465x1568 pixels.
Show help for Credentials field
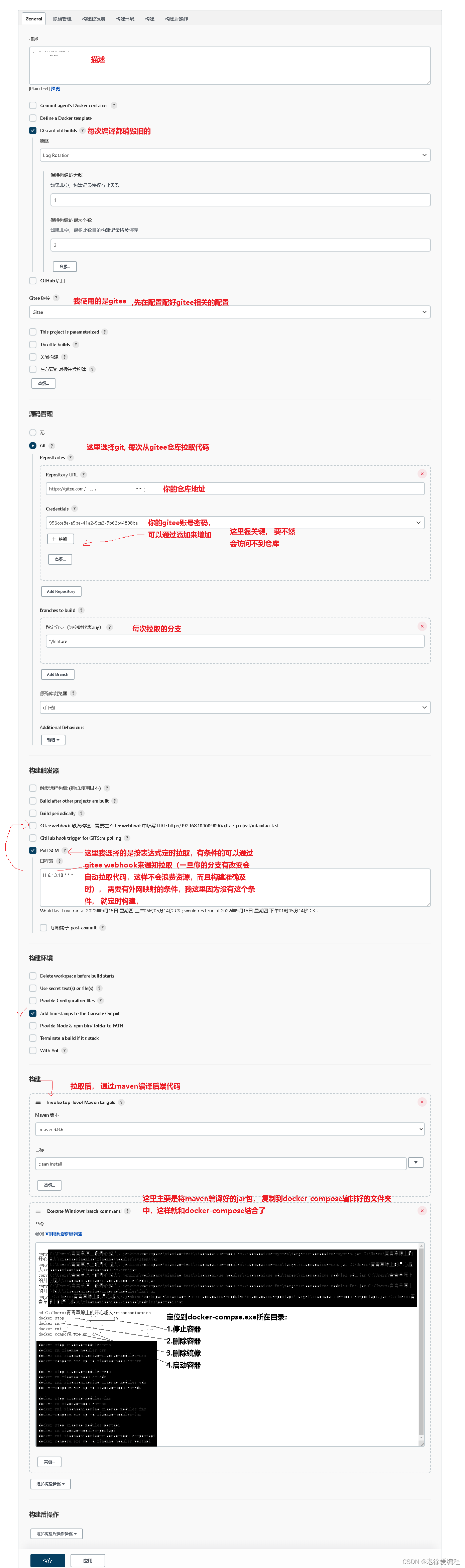[x=74, y=509]
